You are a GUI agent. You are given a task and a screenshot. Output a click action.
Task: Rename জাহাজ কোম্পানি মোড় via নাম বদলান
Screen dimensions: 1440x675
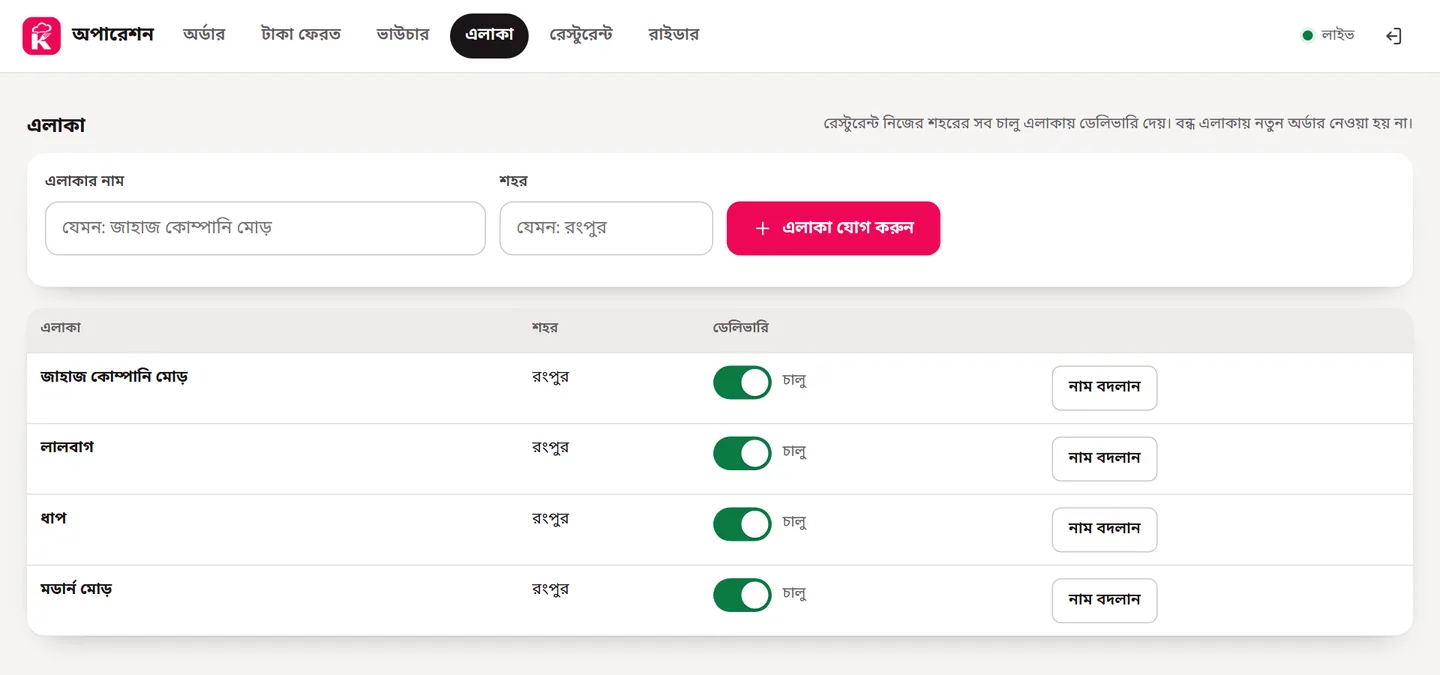[x=1104, y=388]
